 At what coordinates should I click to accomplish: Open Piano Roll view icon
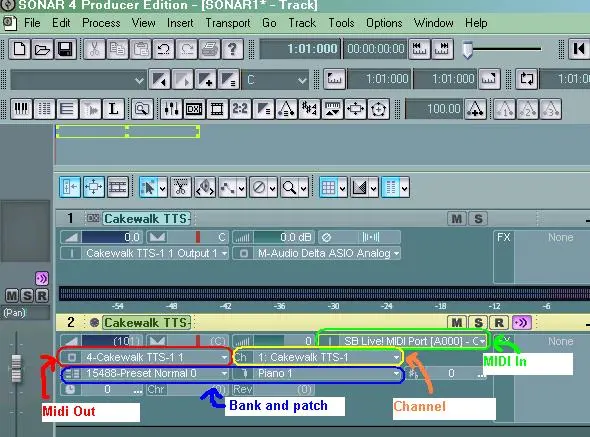pos(21,109)
